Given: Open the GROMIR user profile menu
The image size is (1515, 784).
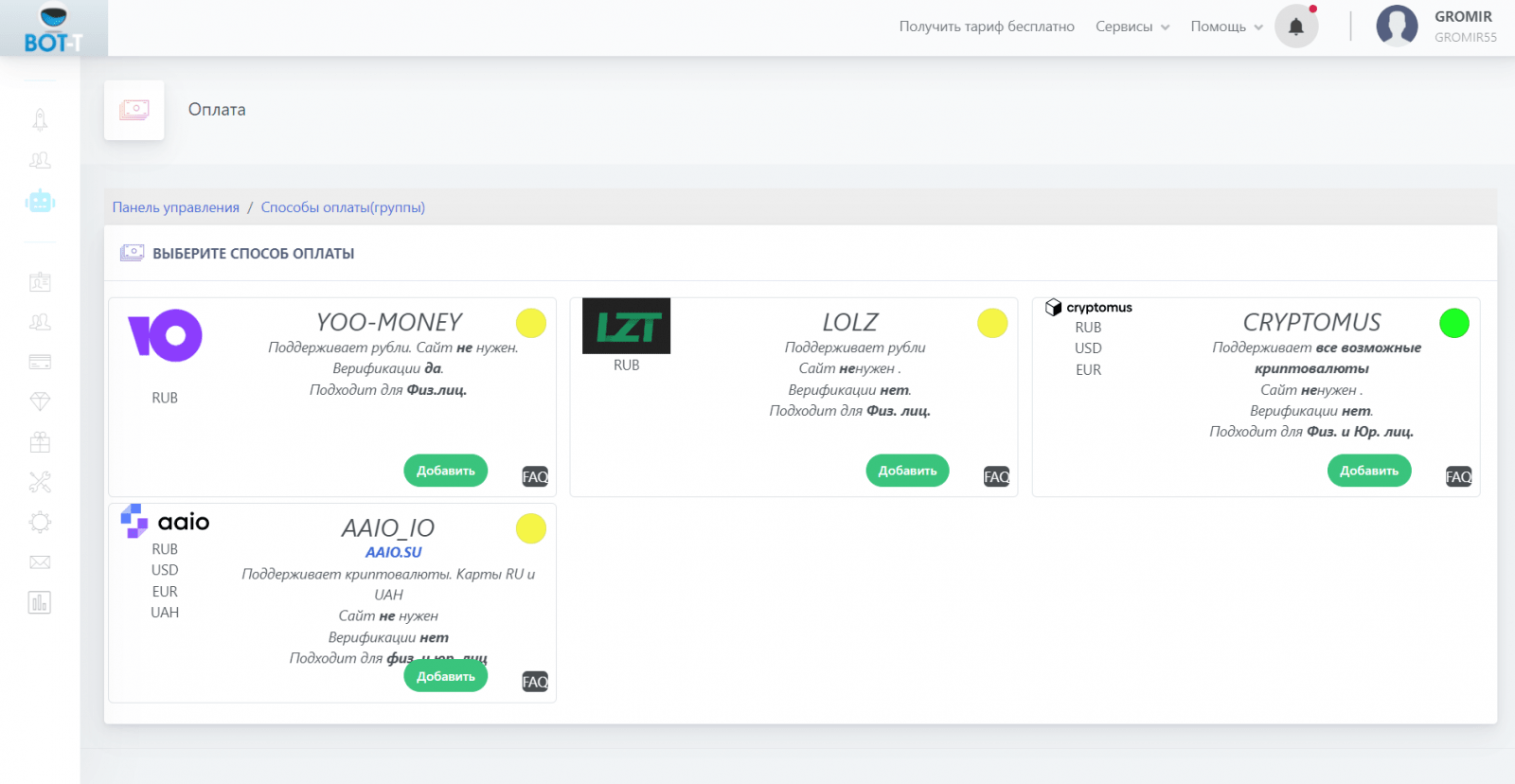Looking at the screenshot, I should 1463,17.
